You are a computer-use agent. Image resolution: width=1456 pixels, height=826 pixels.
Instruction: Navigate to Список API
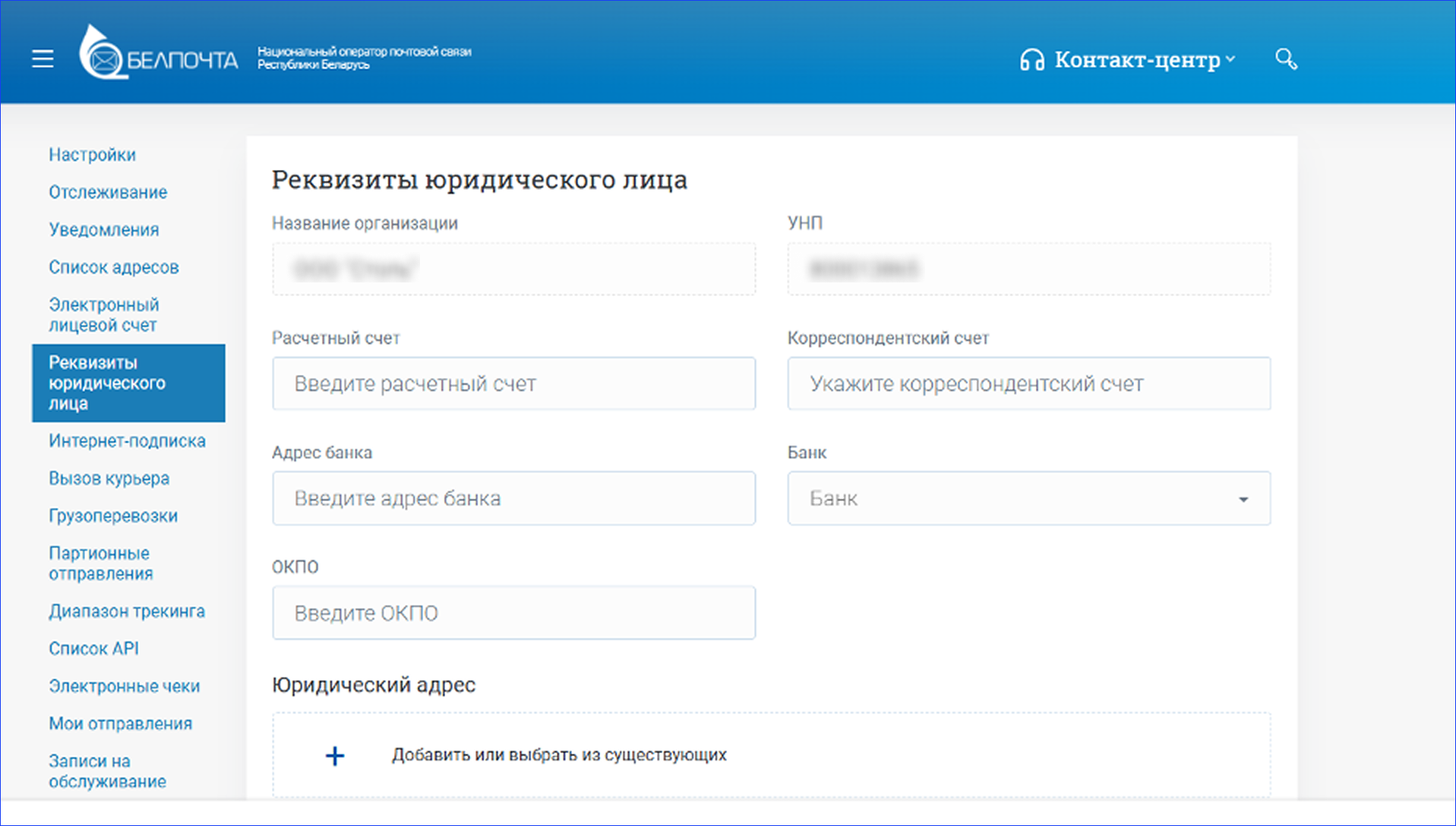[93, 648]
